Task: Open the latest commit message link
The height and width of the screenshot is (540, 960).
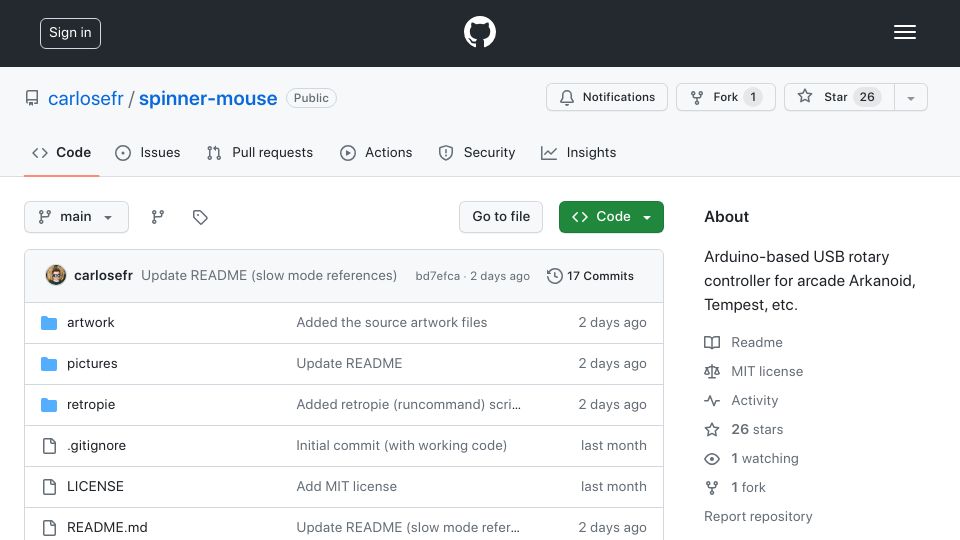Action: (x=269, y=276)
